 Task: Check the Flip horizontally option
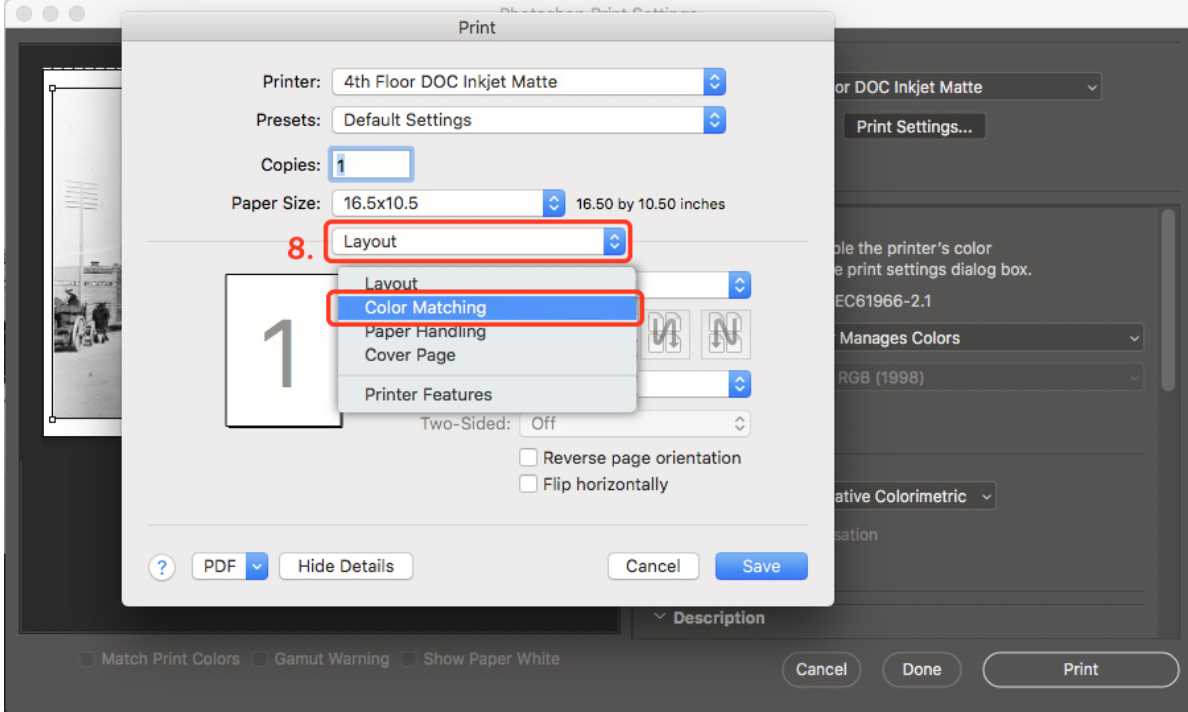[528, 484]
